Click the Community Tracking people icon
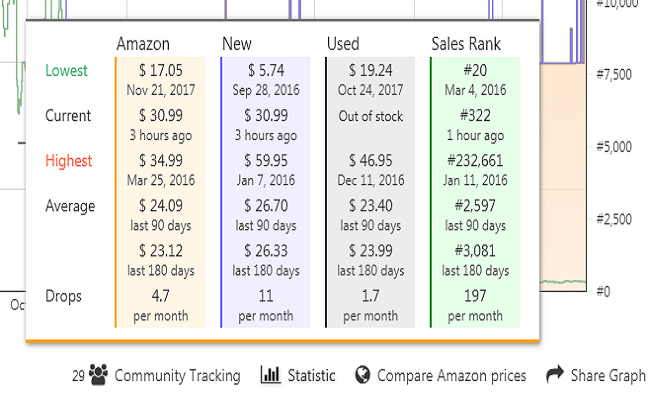The height and width of the screenshot is (400, 648). pyautogui.click(x=98, y=376)
